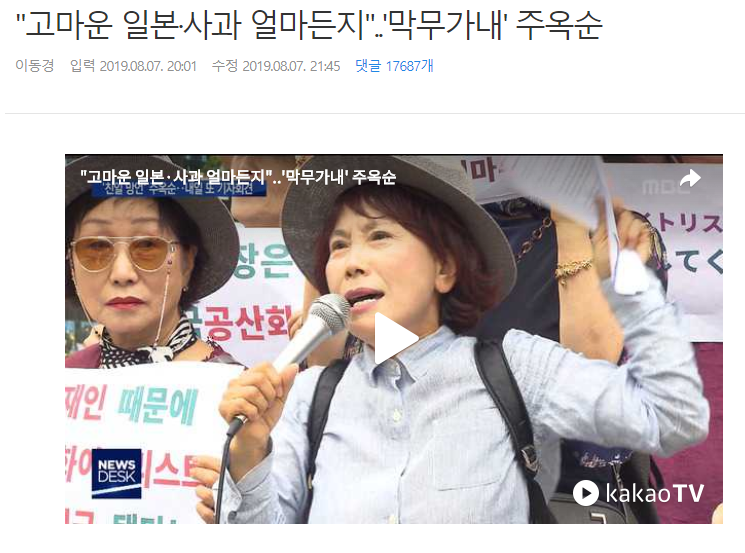Click the woman wearing tinted sunglasses
Viewport: 745px width, 553px height.
[135, 266]
